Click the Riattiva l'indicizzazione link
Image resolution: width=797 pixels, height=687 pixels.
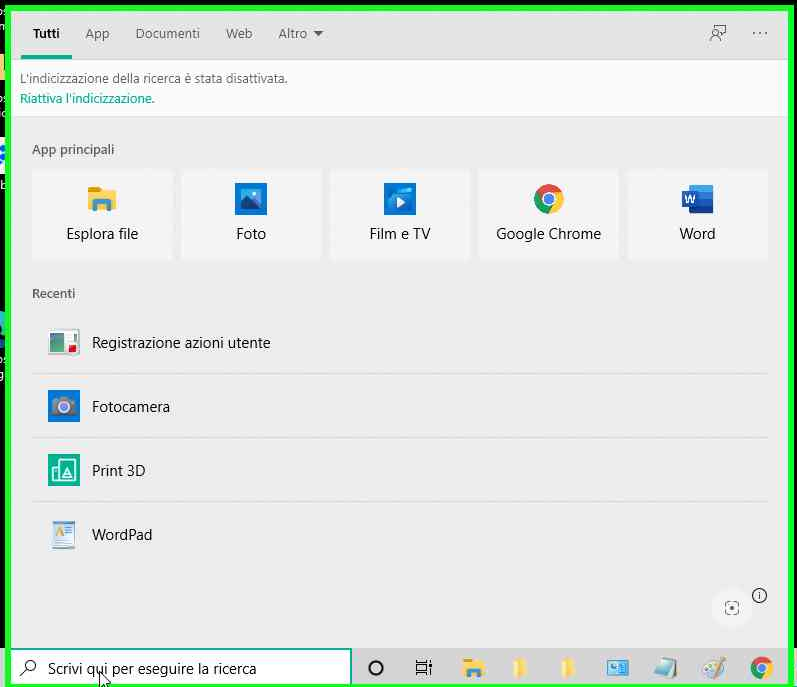tap(87, 98)
